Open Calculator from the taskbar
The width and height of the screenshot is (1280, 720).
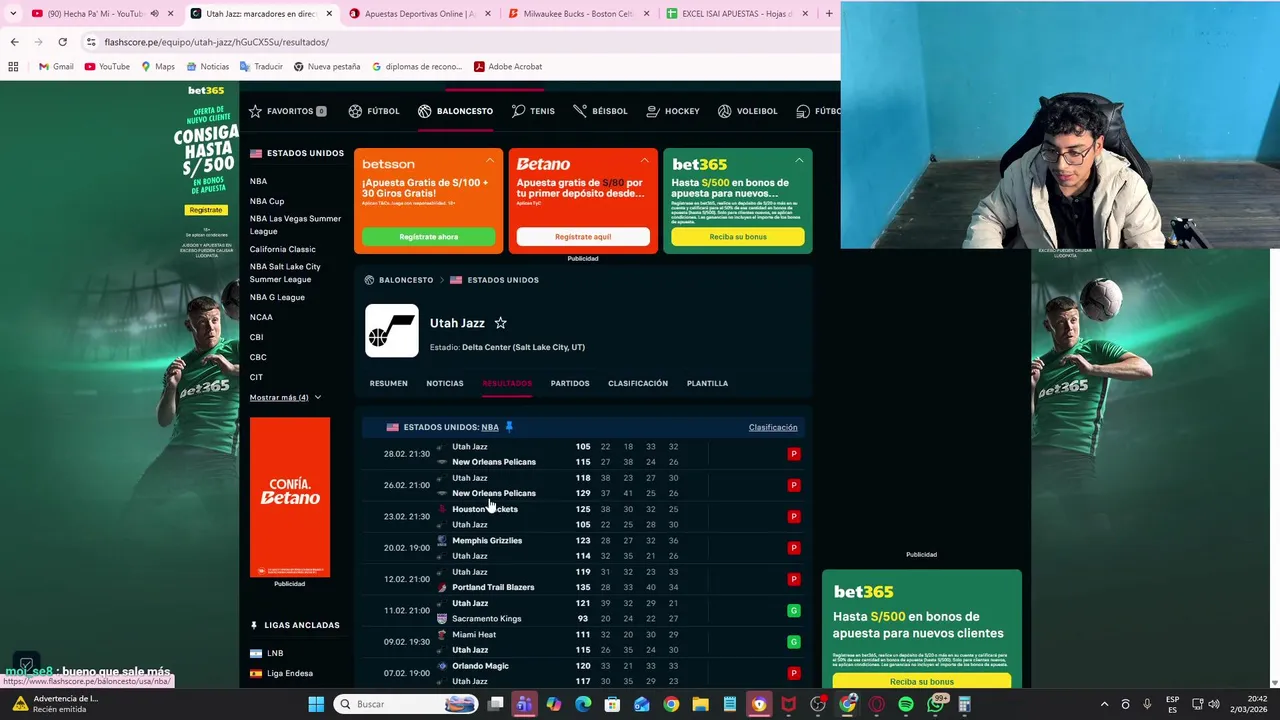click(x=964, y=704)
